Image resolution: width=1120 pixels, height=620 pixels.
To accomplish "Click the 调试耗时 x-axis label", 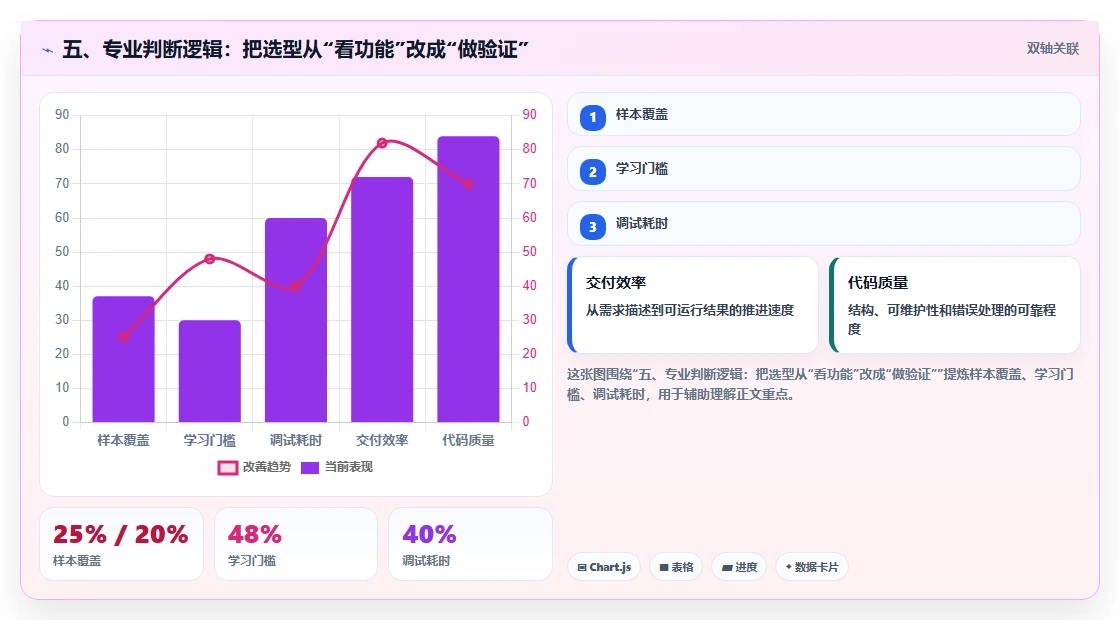I will tap(296, 441).
